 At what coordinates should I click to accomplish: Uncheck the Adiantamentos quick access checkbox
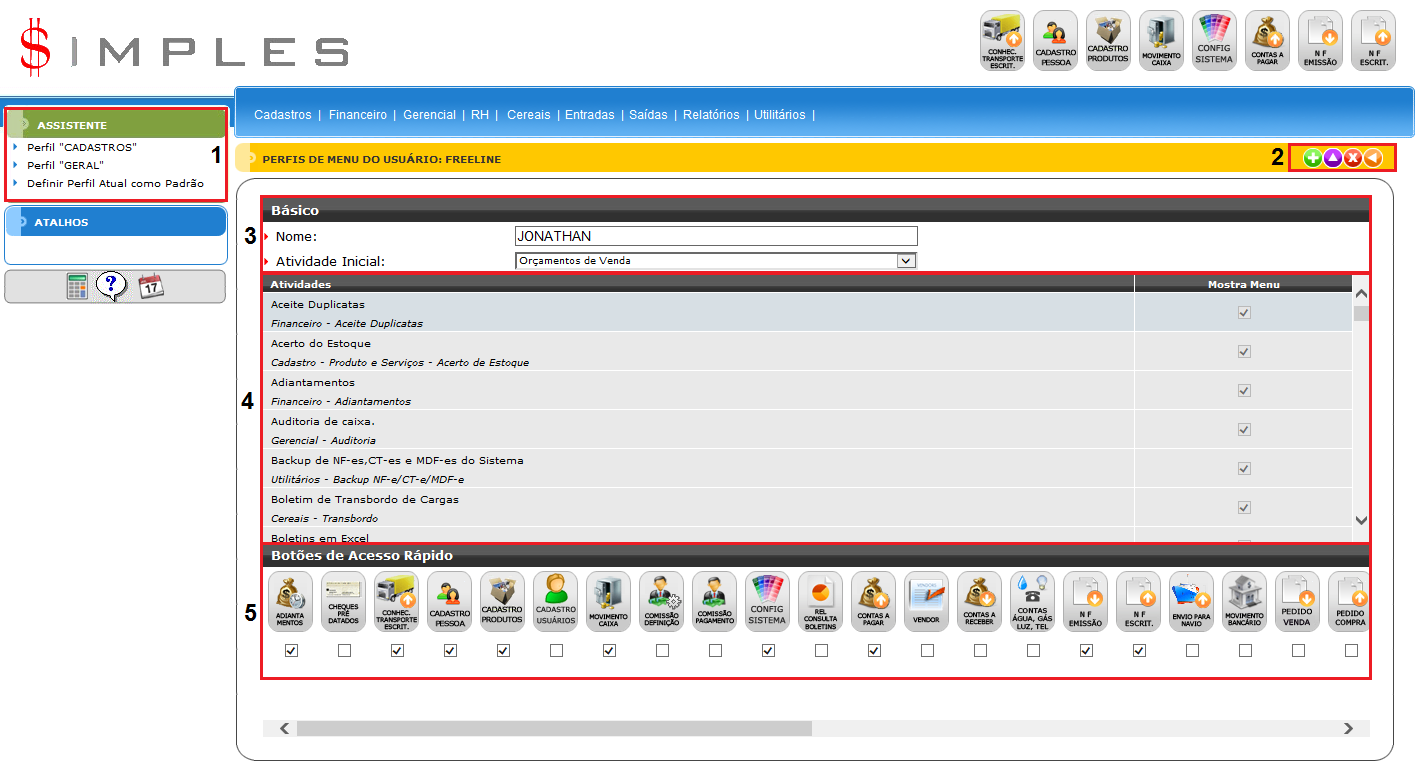pos(291,651)
